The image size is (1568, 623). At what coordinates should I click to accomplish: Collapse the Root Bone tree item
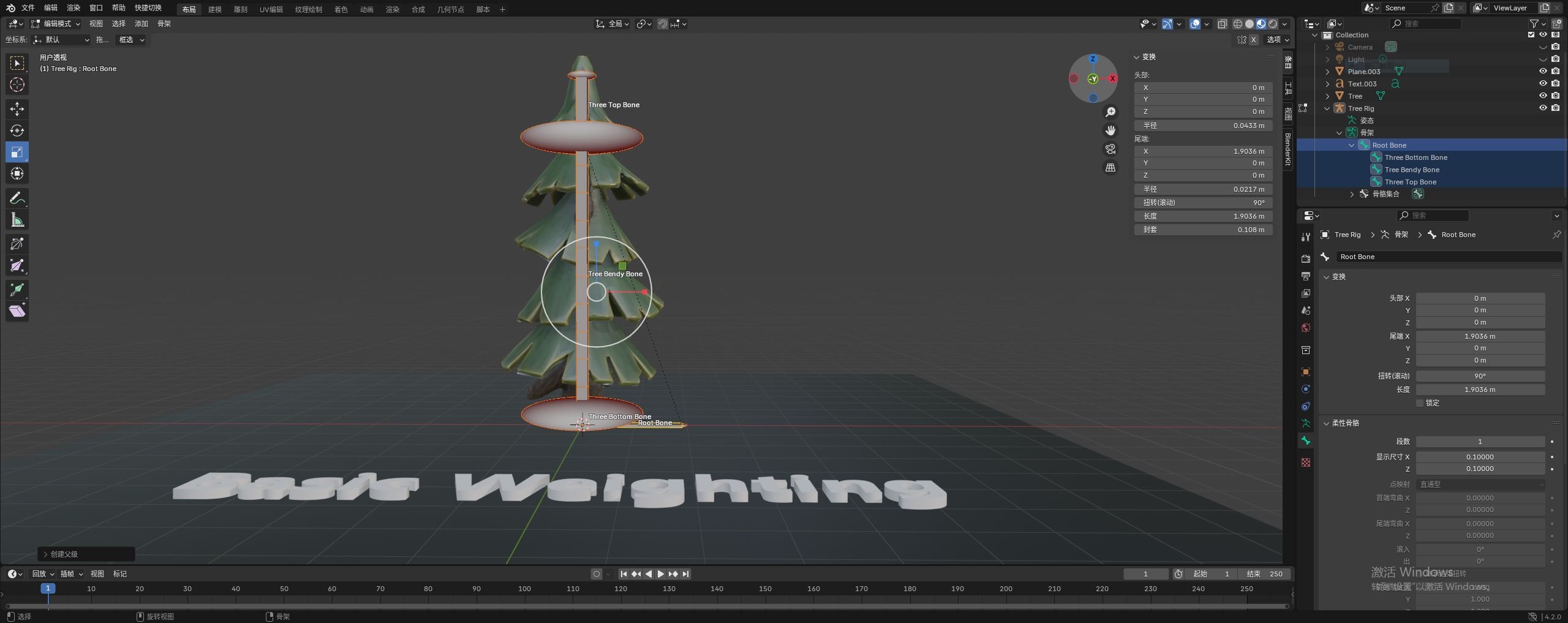[x=1351, y=145]
